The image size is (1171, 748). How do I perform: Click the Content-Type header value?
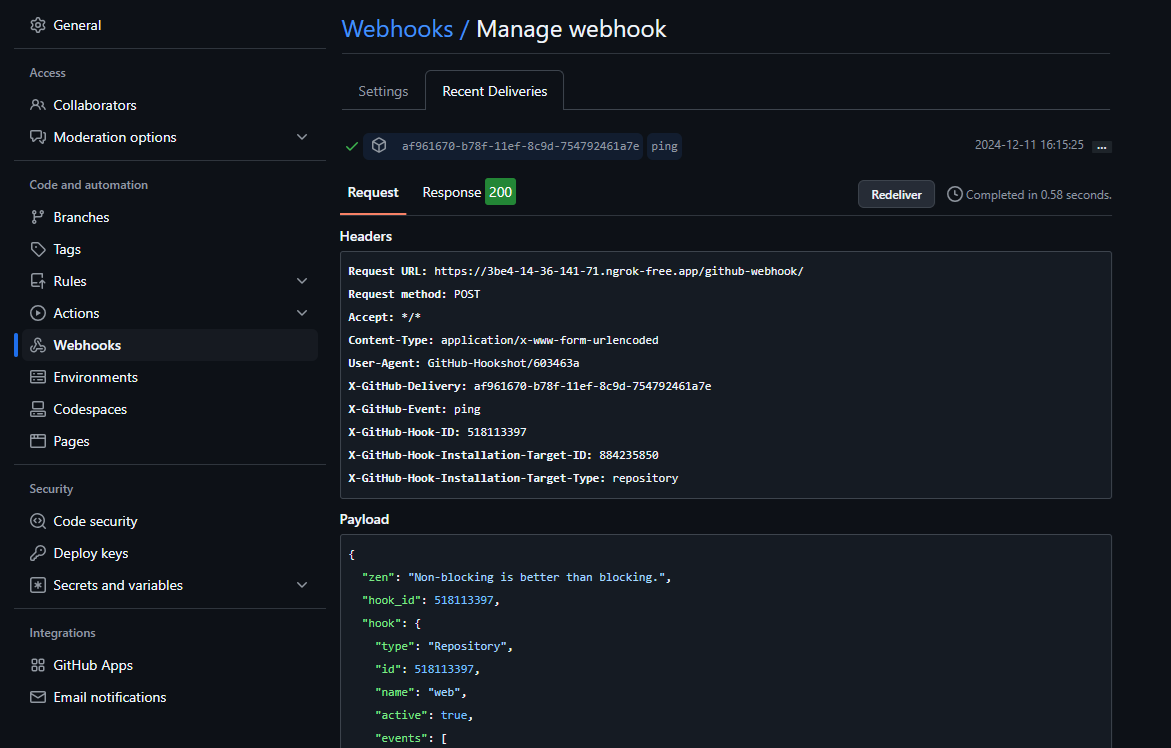point(550,340)
